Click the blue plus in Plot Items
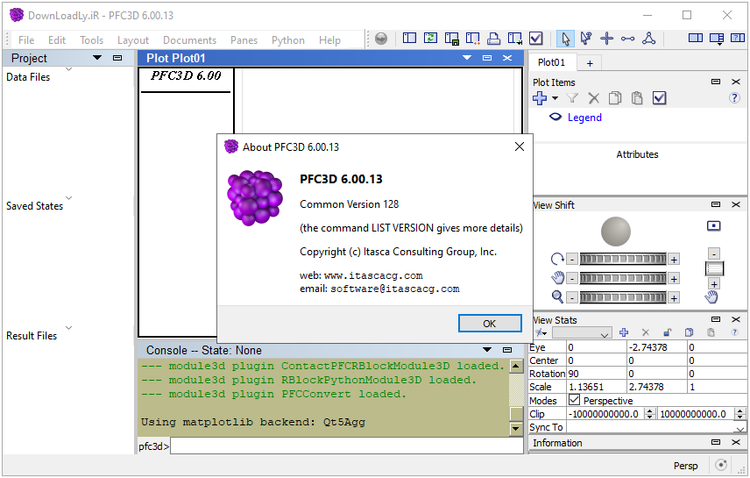The image size is (750, 478). [x=540, y=98]
